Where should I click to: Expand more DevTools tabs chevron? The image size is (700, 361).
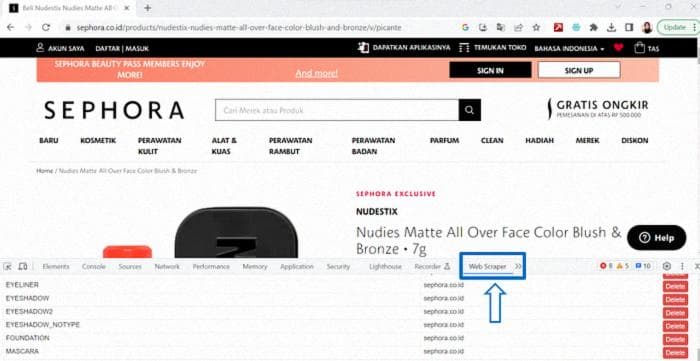518,266
